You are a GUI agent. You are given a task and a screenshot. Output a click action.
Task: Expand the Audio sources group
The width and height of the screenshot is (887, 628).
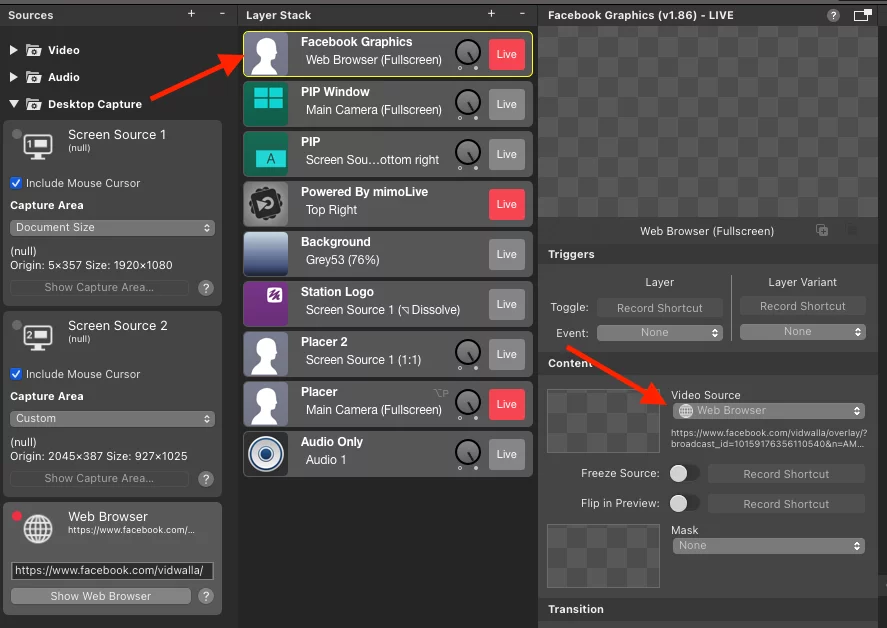point(14,77)
